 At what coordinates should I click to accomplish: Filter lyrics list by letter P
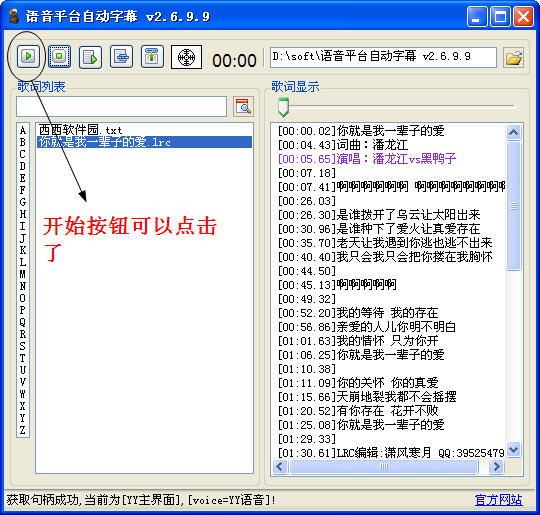[x=23, y=310]
